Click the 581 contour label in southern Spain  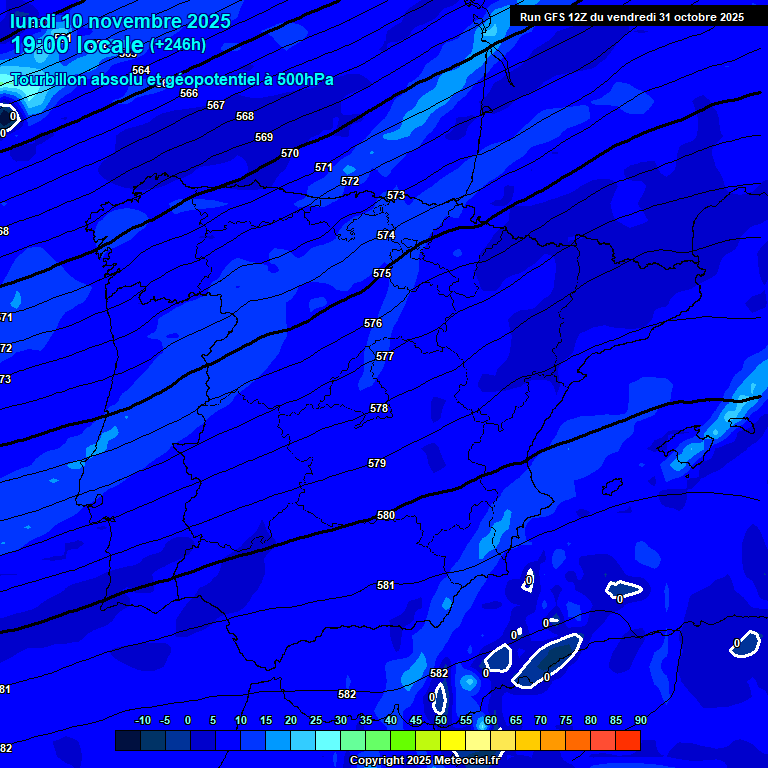tap(386, 586)
